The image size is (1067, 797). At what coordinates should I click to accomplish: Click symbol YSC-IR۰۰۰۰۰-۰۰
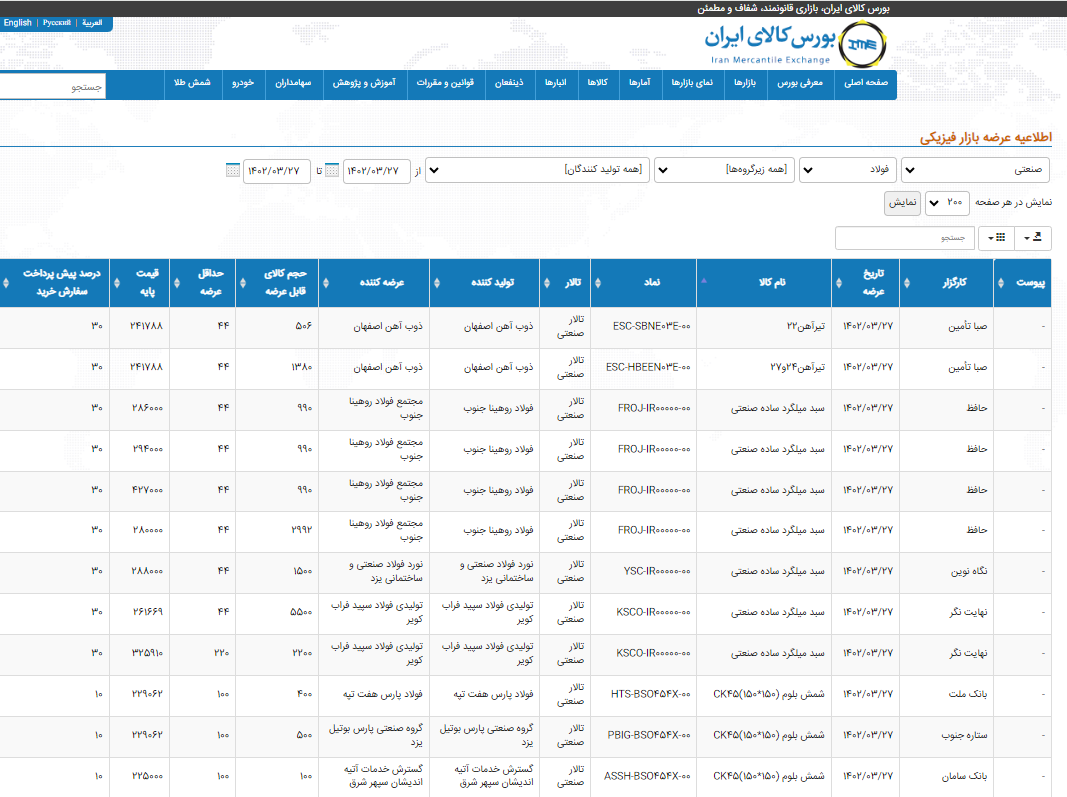point(657,572)
